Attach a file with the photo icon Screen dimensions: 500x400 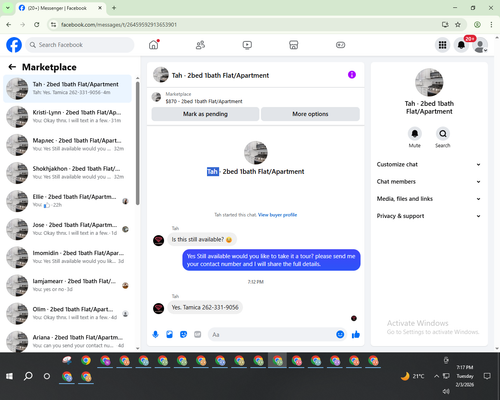click(x=169, y=334)
